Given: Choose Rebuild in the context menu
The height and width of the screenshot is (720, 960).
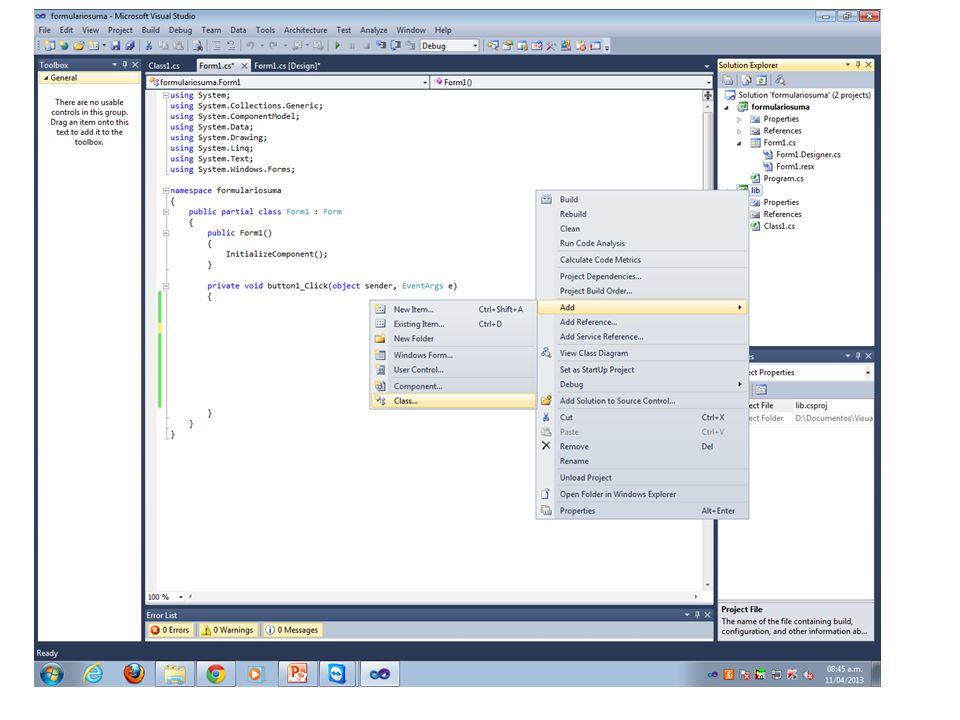Looking at the screenshot, I should point(643,214).
